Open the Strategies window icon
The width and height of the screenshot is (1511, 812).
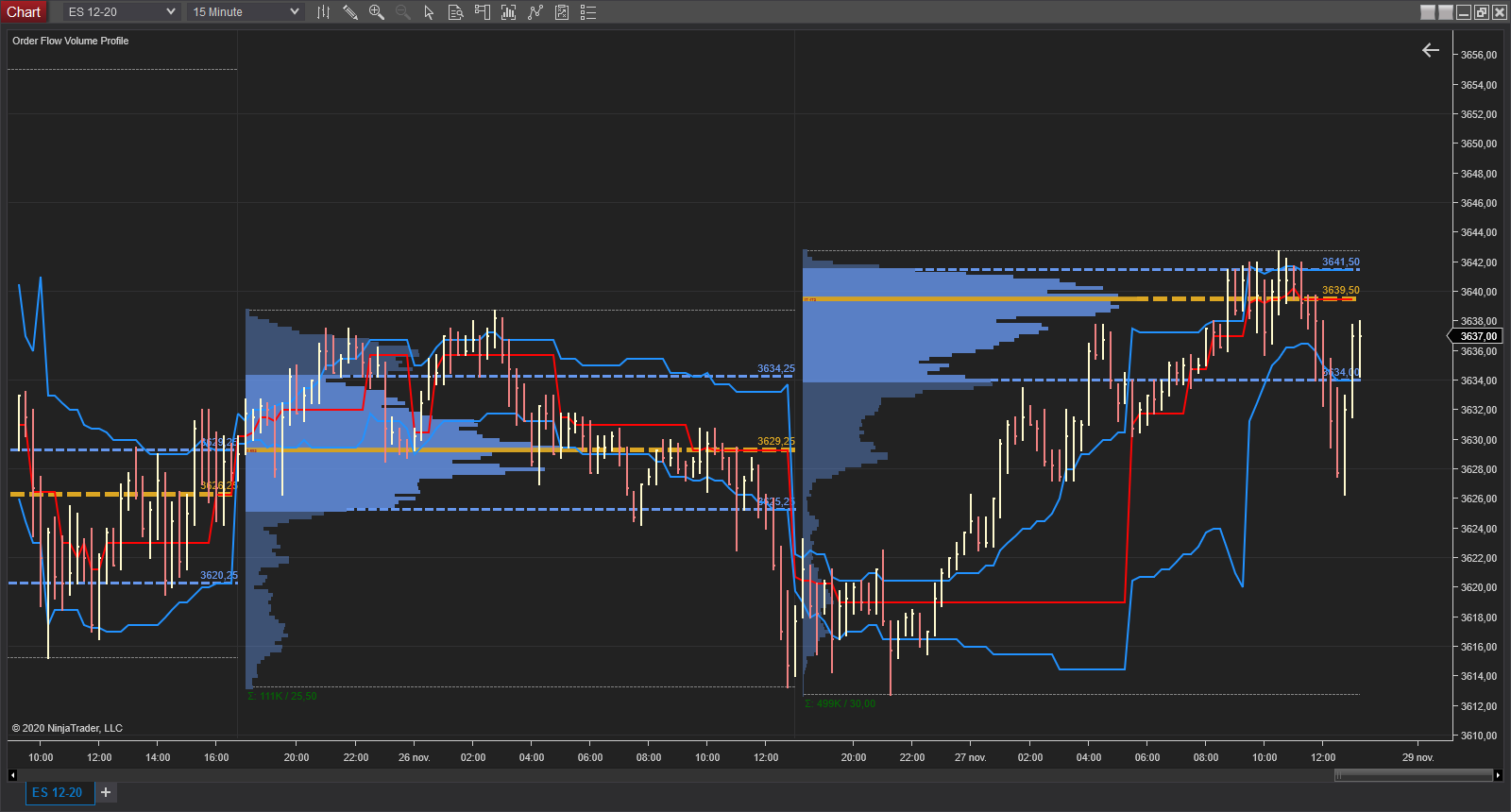[x=562, y=12]
